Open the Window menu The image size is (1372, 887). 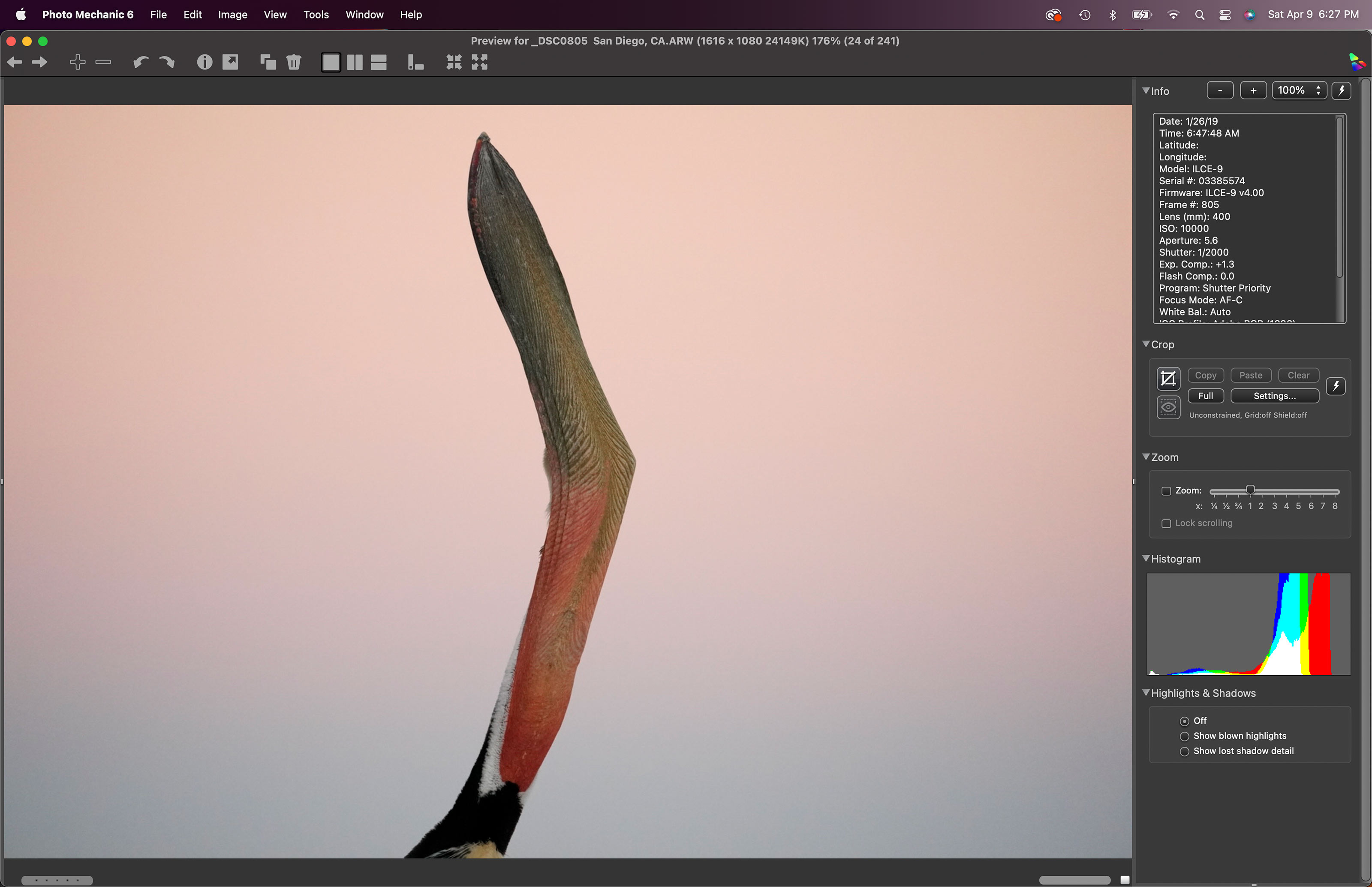click(x=364, y=15)
